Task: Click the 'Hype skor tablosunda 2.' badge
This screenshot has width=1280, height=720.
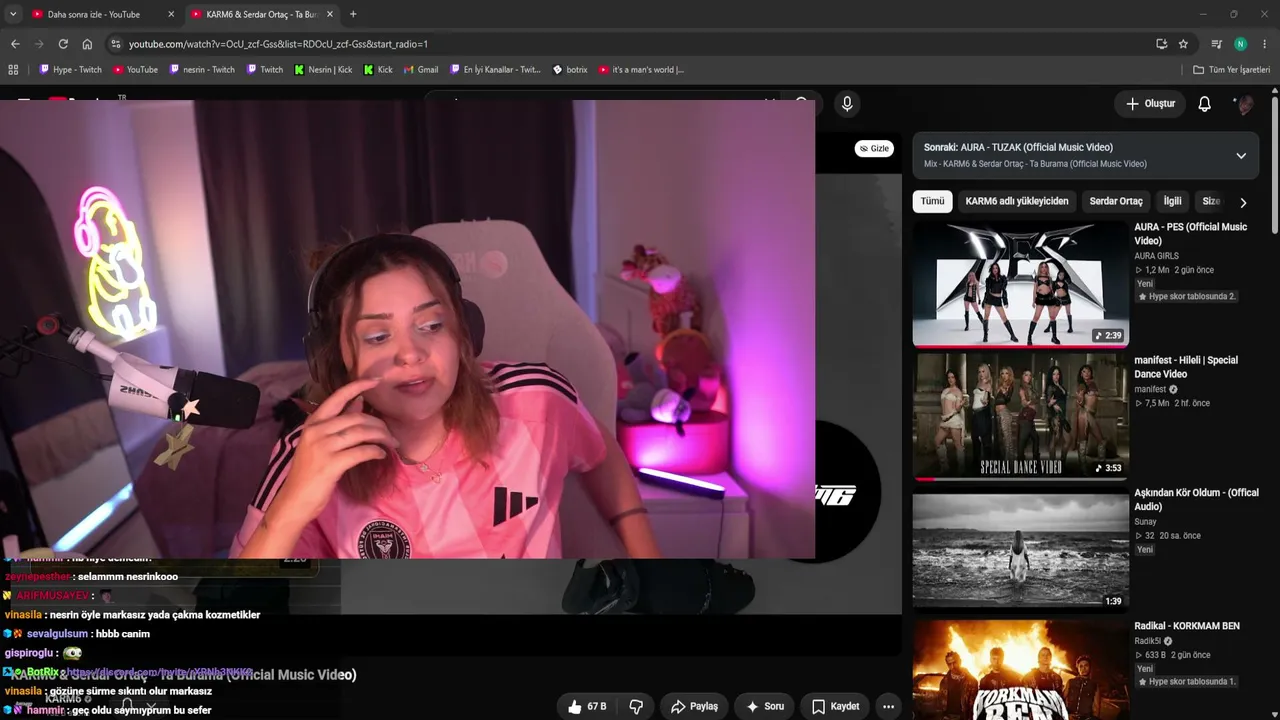Action: [x=1187, y=297]
